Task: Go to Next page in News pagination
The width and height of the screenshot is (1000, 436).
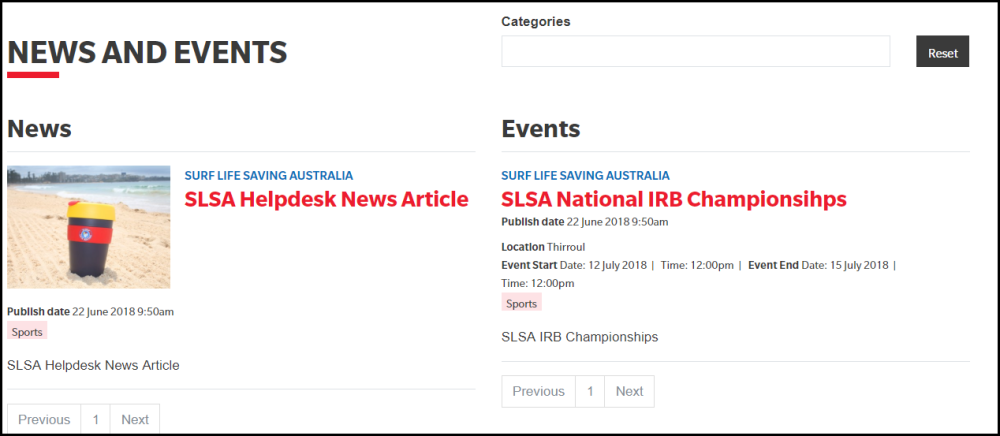Action: (135, 419)
